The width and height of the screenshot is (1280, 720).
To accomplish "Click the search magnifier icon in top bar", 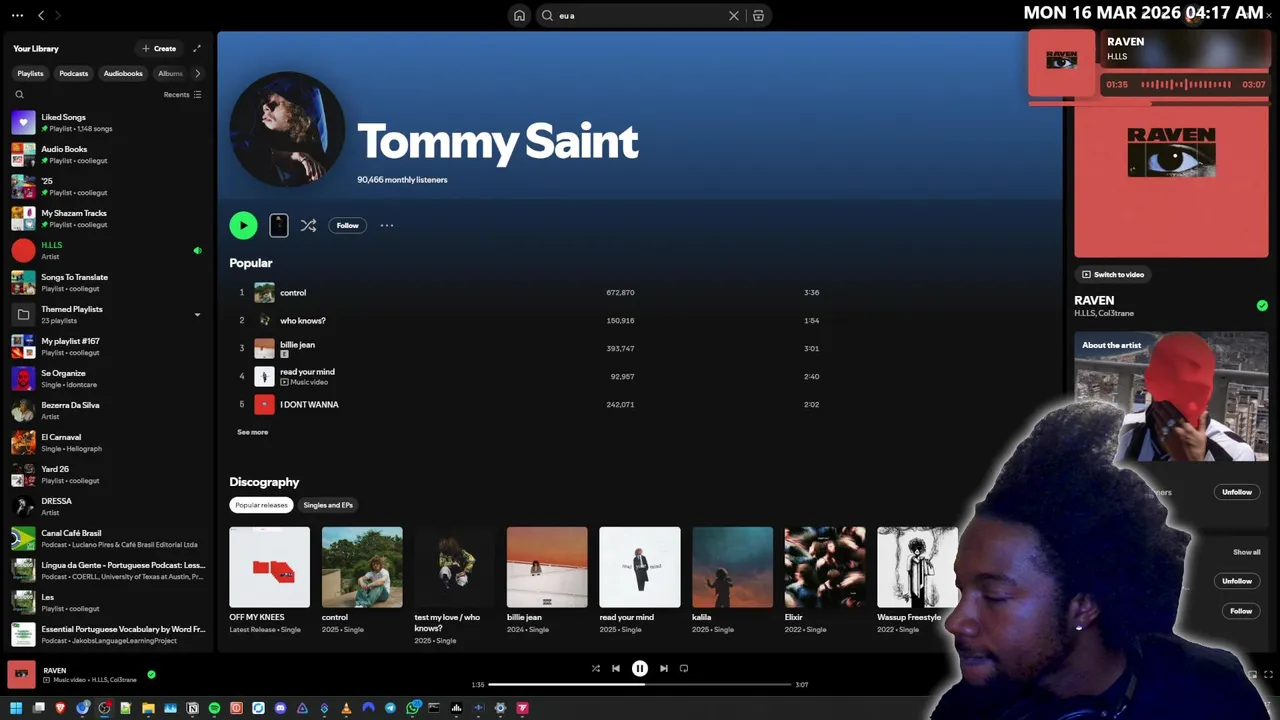I will pyautogui.click(x=547, y=16).
